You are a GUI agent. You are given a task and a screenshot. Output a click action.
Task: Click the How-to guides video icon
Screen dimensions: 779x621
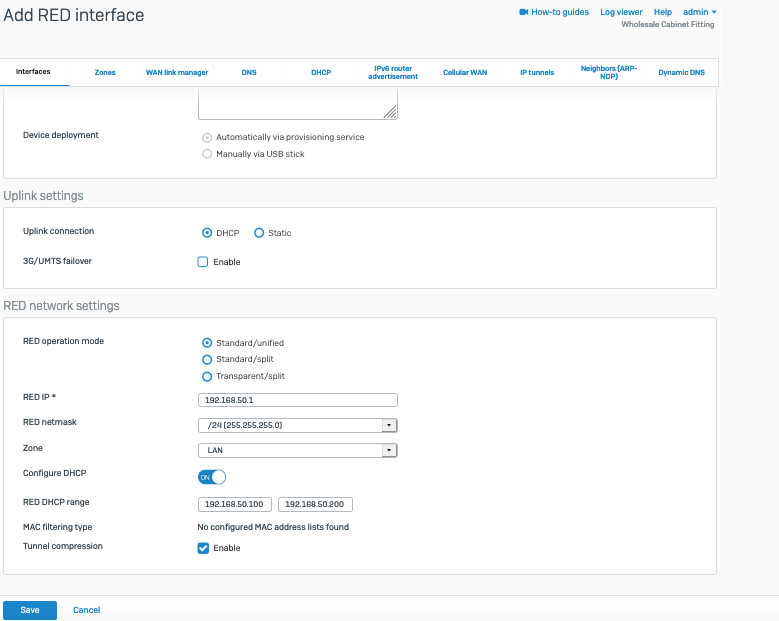[523, 12]
